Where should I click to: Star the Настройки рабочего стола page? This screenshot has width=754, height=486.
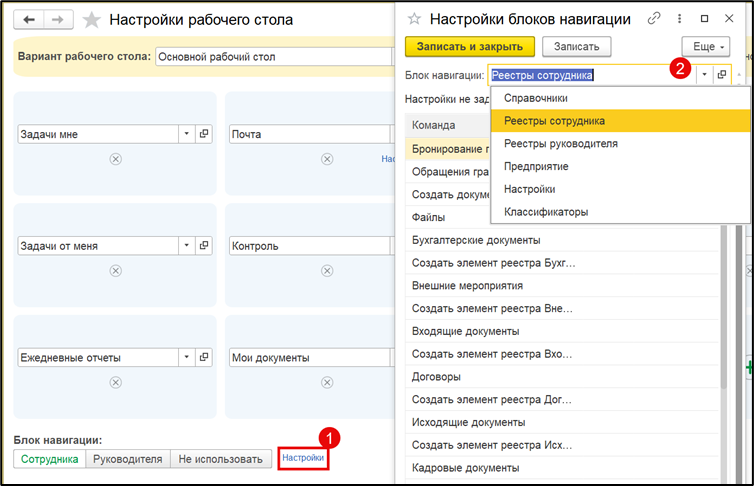pos(91,20)
